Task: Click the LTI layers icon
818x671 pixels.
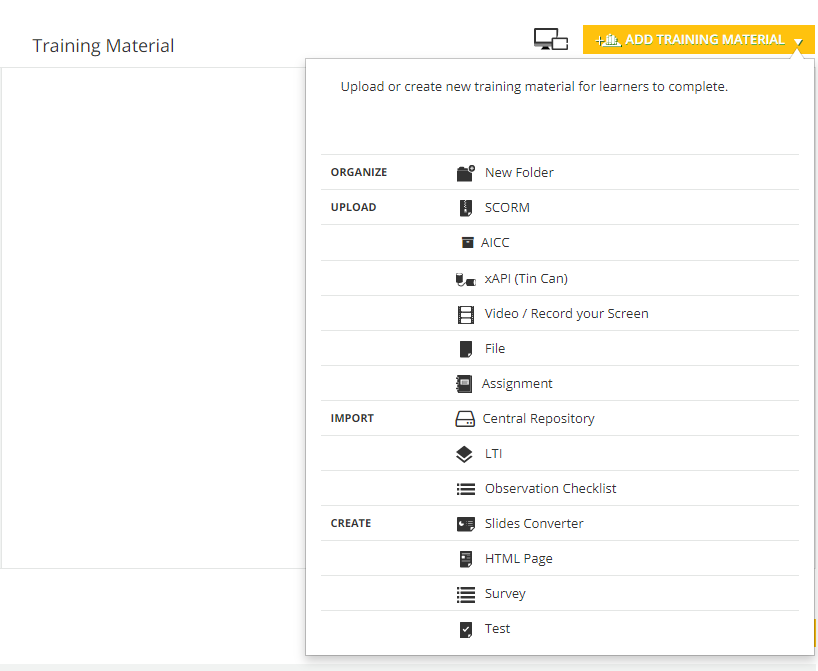Action: click(x=464, y=454)
